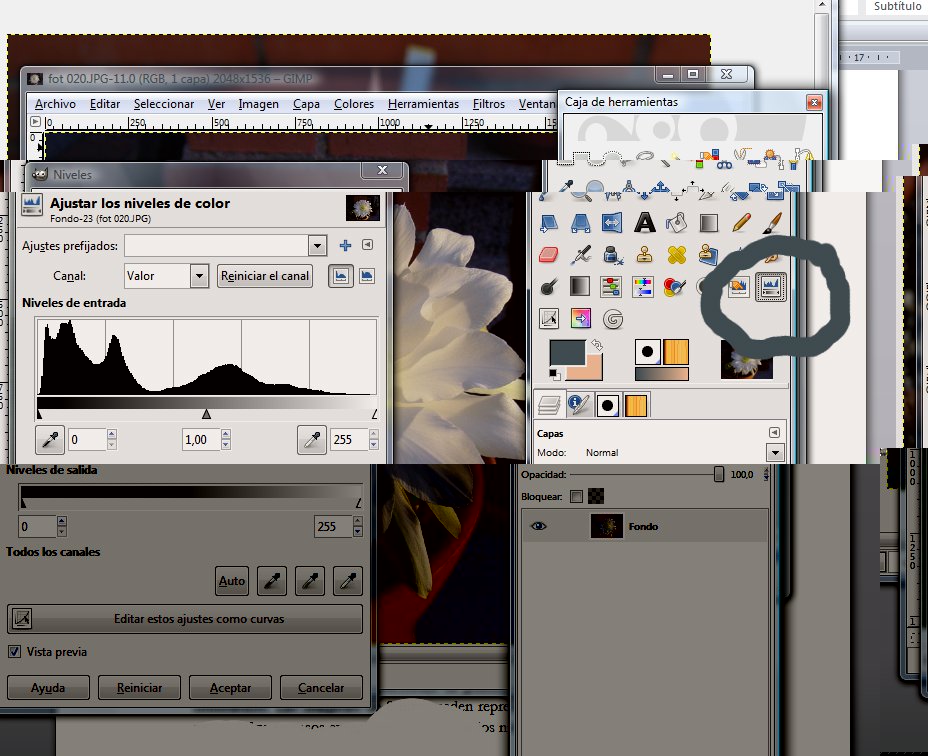Adjust gamma 1,00 stepper arrows
The width and height of the screenshot is (928, 756).
click(x=225, y=439)
